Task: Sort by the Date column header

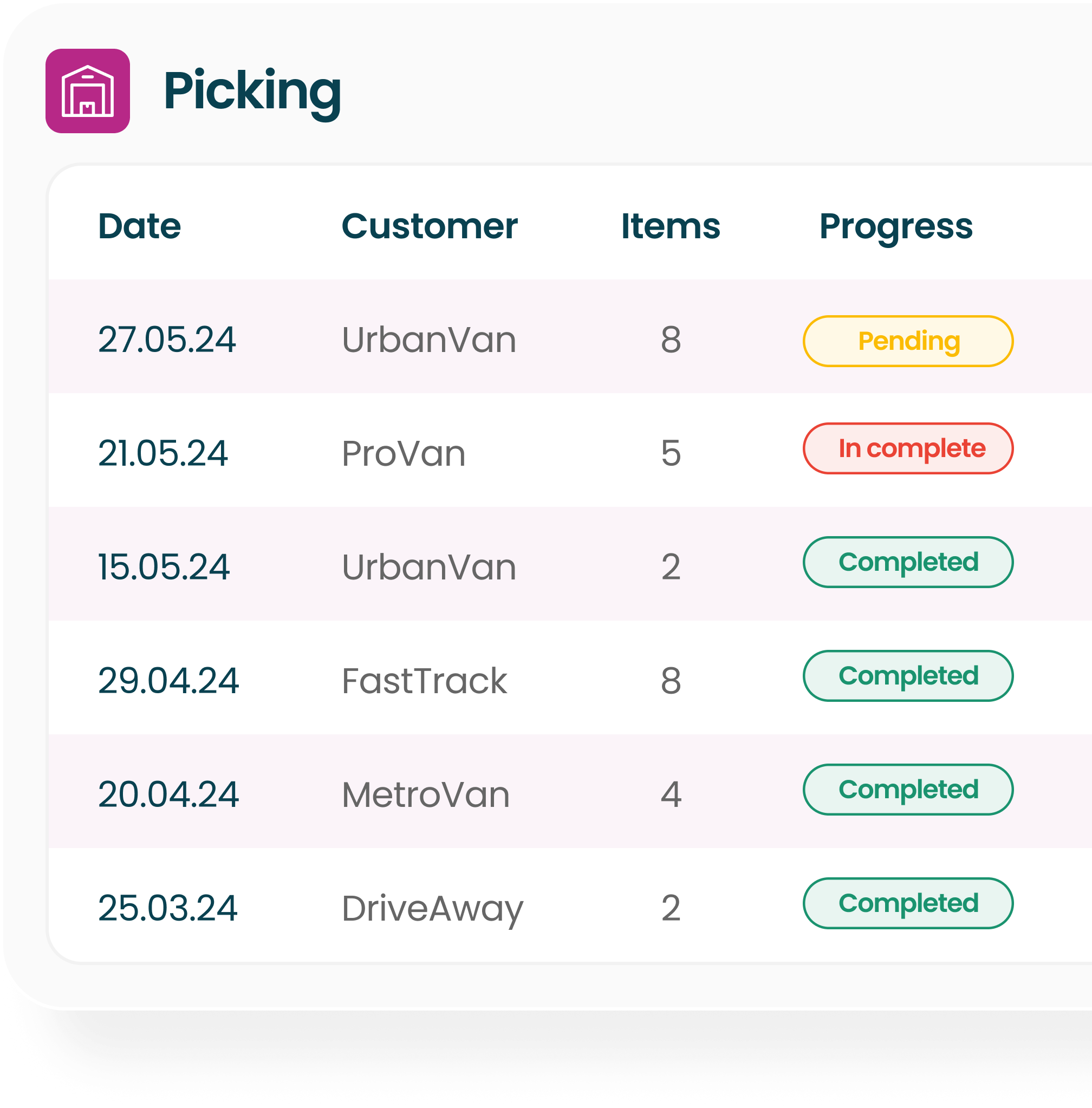Action: 139,226
